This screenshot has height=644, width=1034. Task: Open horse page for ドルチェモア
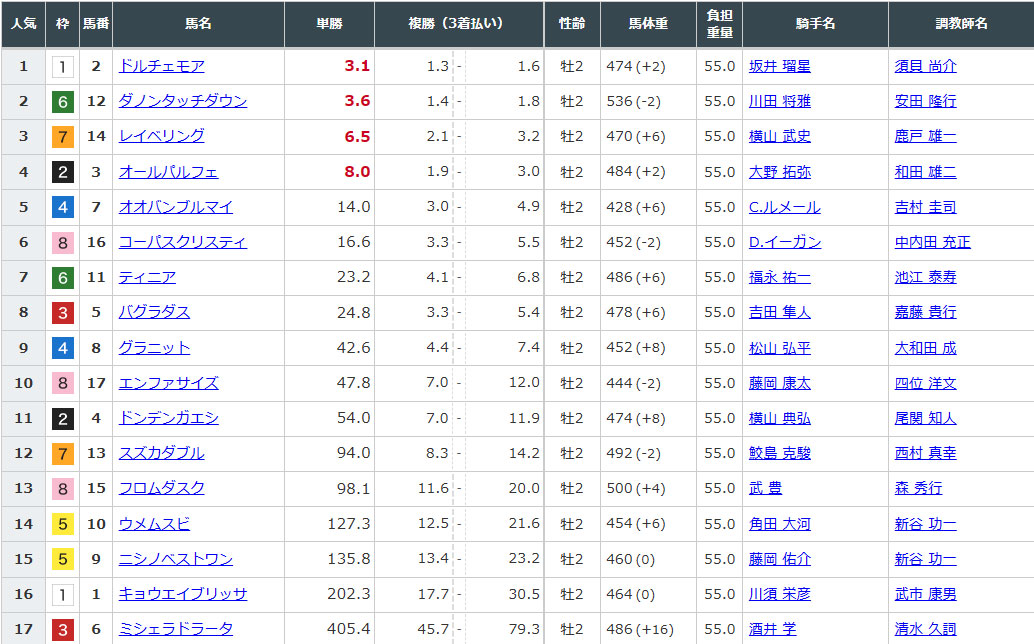pos(161,66)
